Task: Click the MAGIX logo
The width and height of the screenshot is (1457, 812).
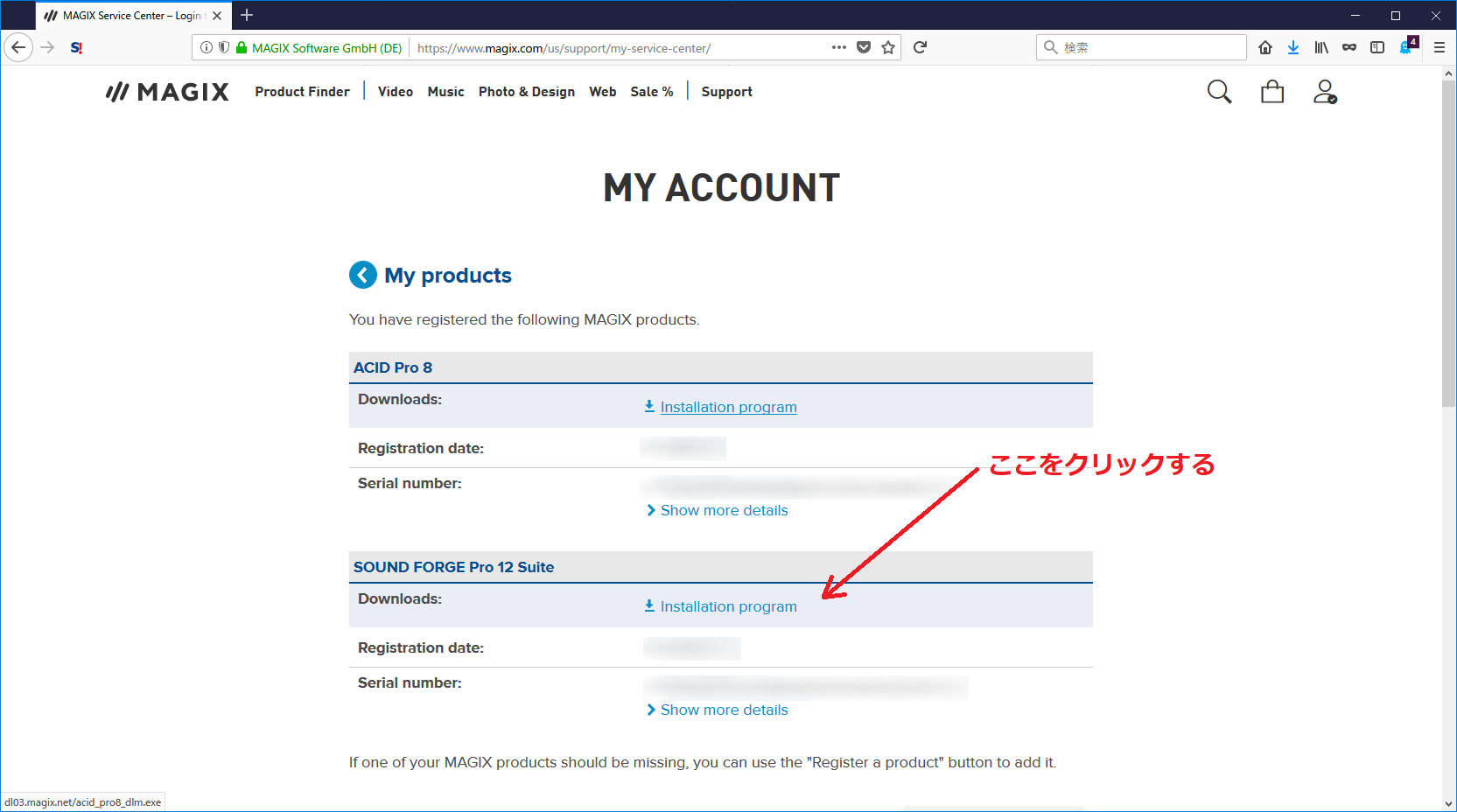Action: tap(167, 92)
